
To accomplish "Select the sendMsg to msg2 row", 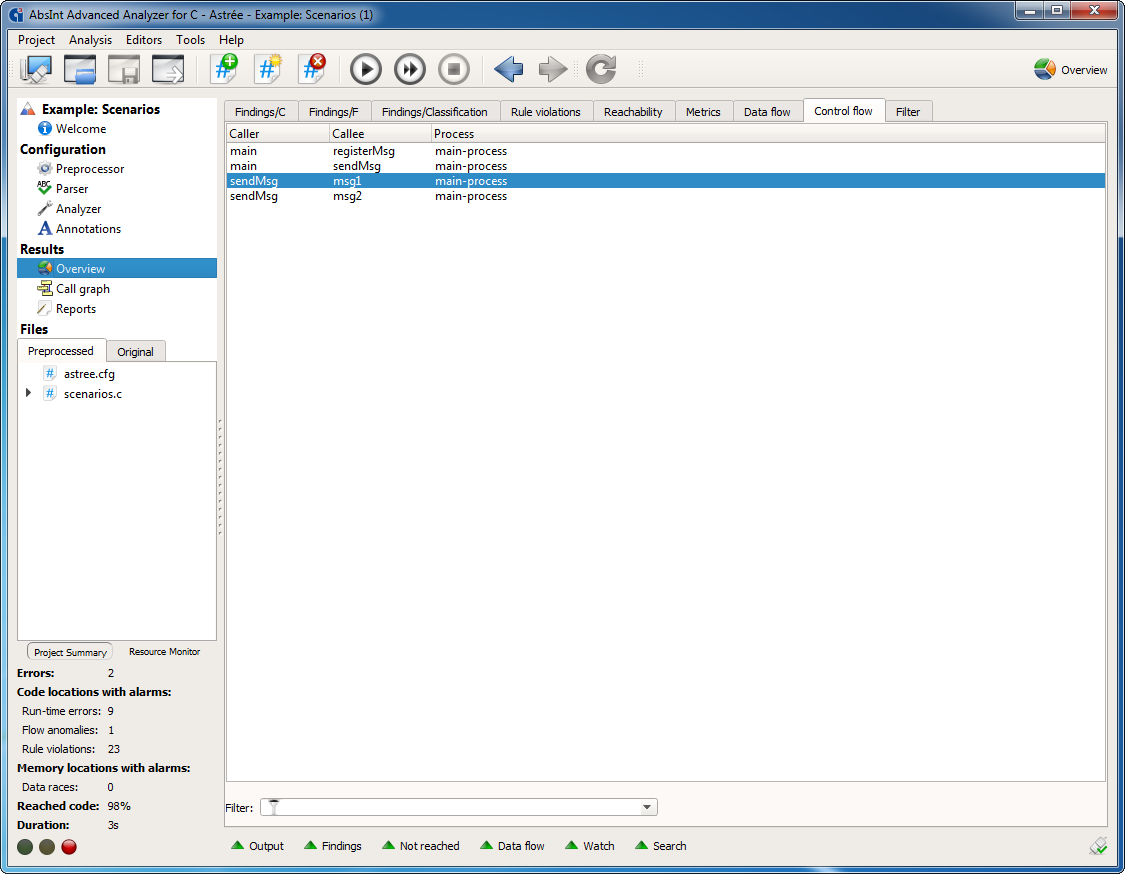I will pyautogui.click(x=666, y=196).
